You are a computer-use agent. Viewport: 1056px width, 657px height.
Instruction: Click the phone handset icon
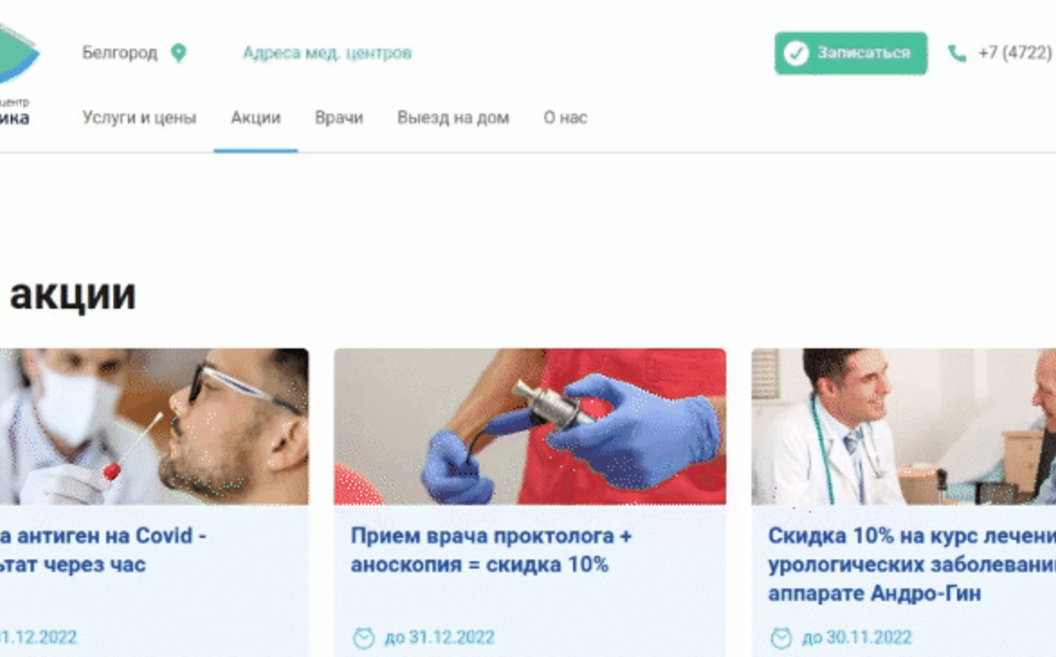click(956, 53)
